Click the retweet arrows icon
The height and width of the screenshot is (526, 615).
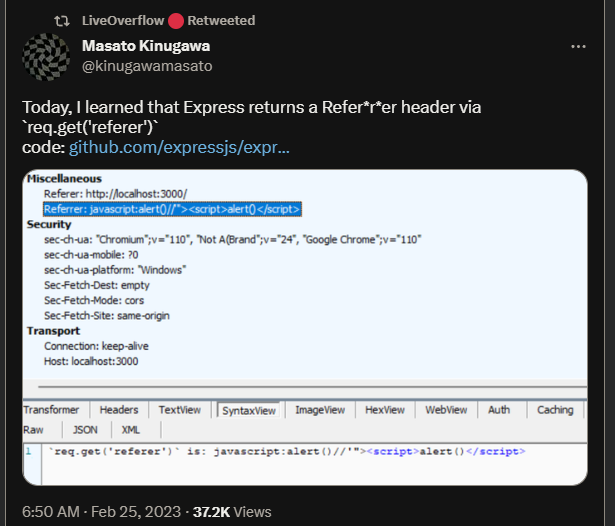(62, 21)
